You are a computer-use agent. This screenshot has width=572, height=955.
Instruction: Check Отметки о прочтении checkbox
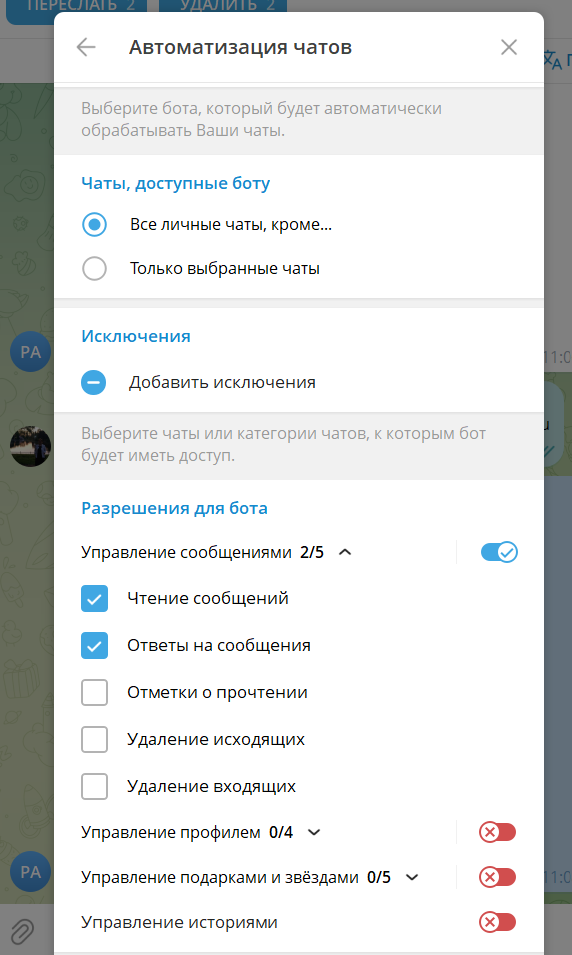(94, 692)
